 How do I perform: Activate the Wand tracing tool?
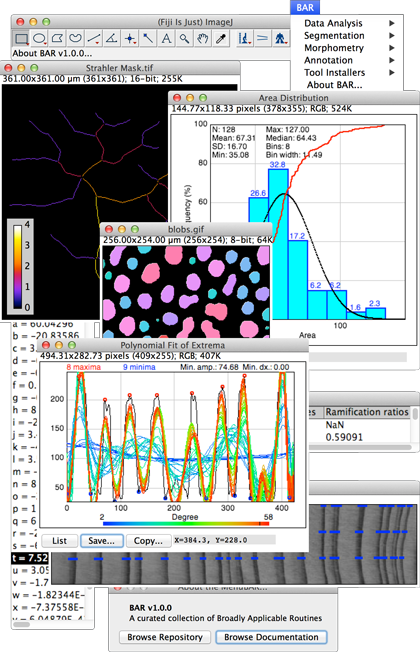pos(148,39)
